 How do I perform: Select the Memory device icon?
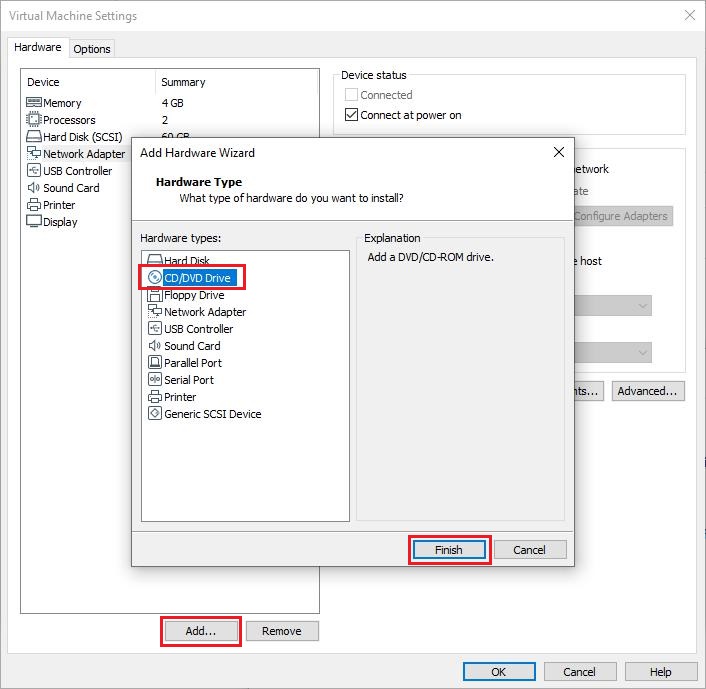[x=33, y=103]
